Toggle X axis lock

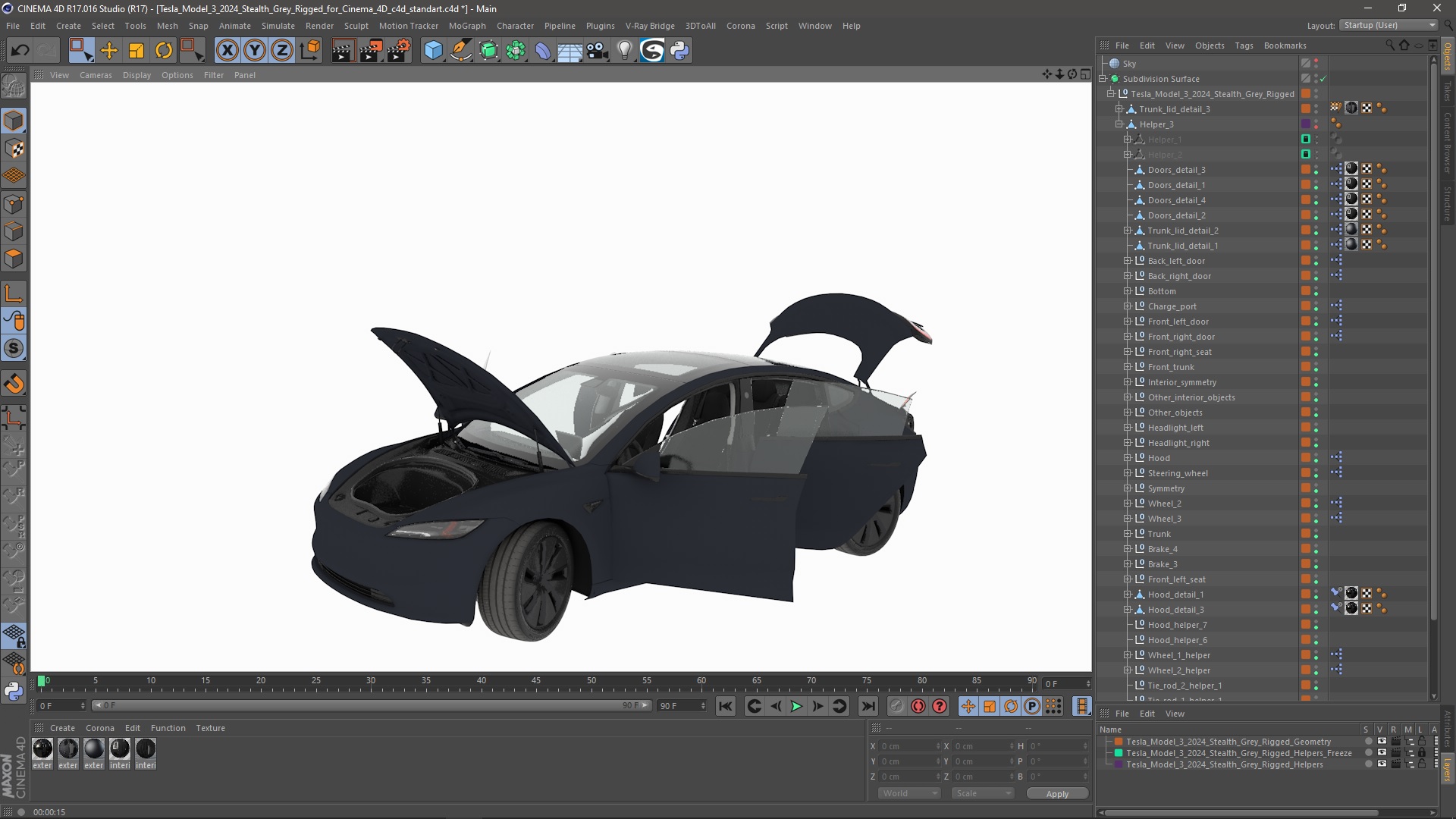pos(227,51)
